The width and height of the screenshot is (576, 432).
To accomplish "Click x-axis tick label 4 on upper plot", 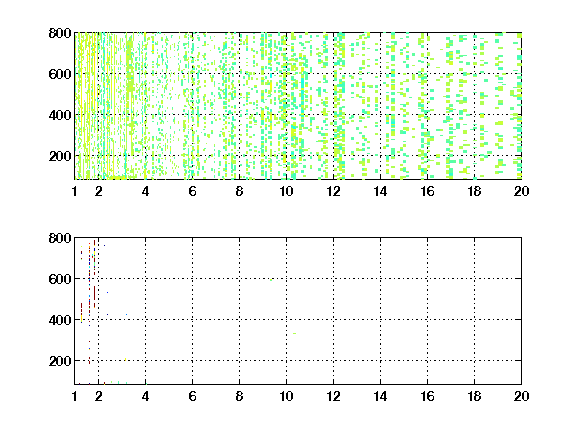I will coord(145,191).
